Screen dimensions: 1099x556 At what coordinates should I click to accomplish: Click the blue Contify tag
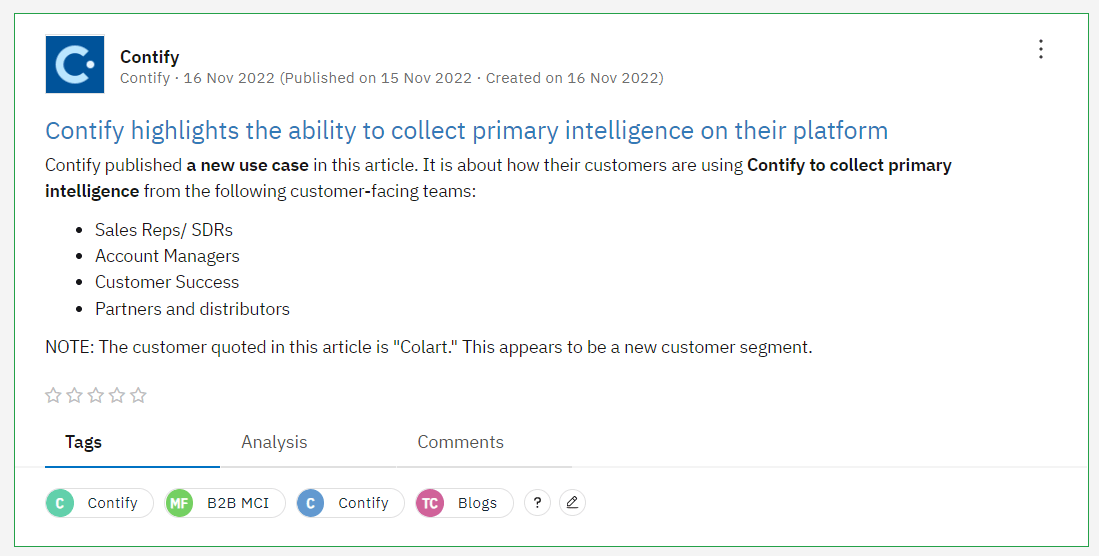tap(350, 503)
